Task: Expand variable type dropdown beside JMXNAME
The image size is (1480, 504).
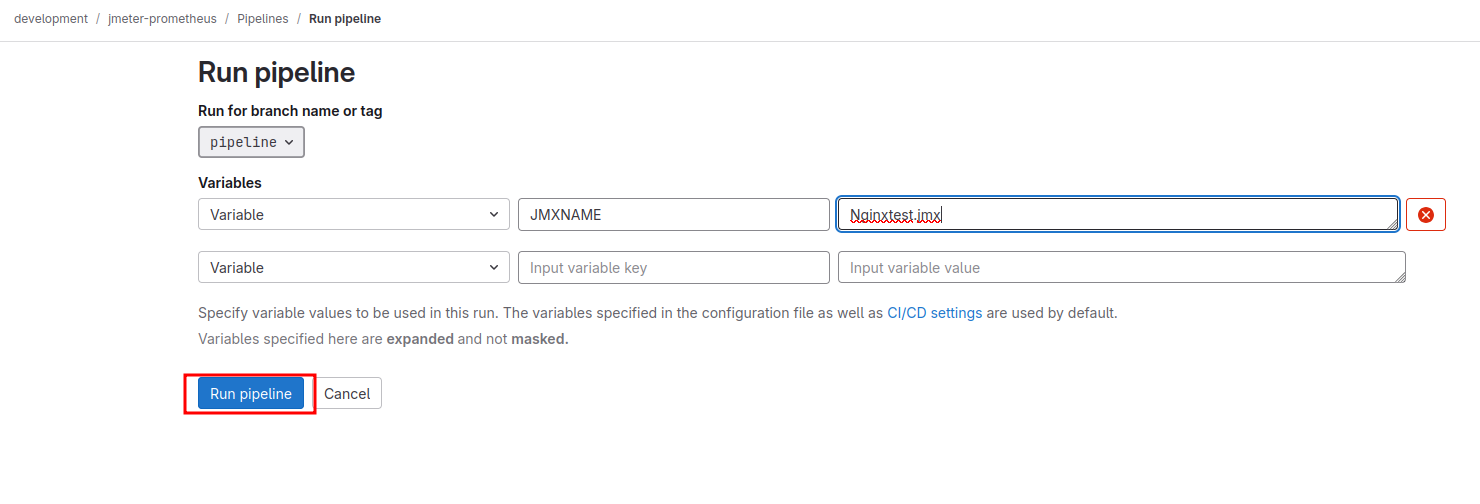Action: pos(354,214)
